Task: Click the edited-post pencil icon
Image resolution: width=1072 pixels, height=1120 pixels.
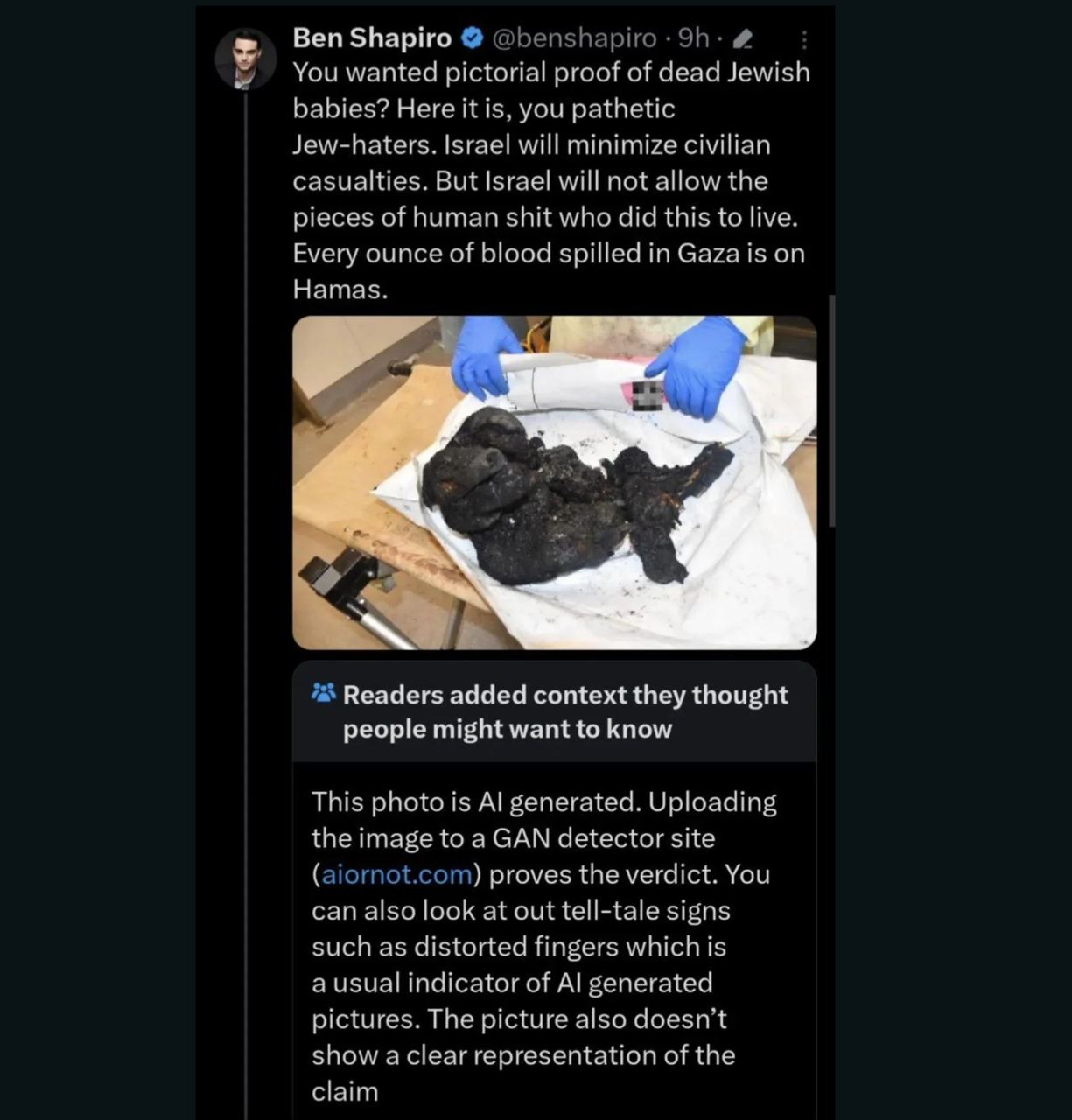Action: pos(742,38)
